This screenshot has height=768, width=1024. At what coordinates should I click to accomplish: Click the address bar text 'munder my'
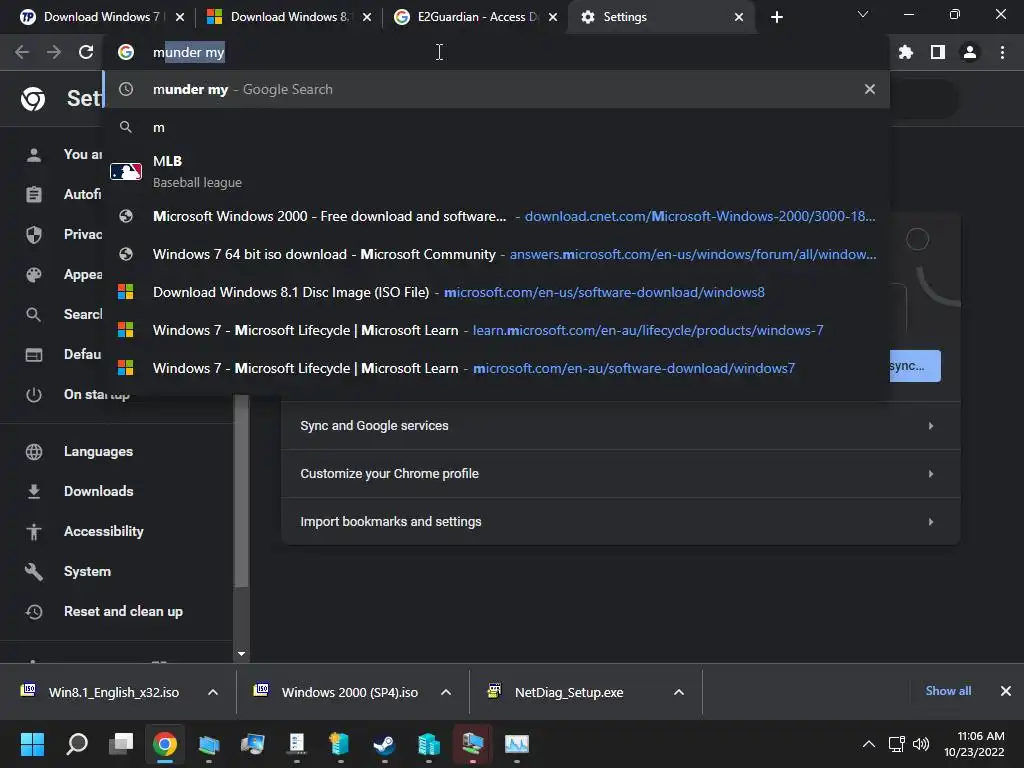pyautogui.click(x=189, y=52)
